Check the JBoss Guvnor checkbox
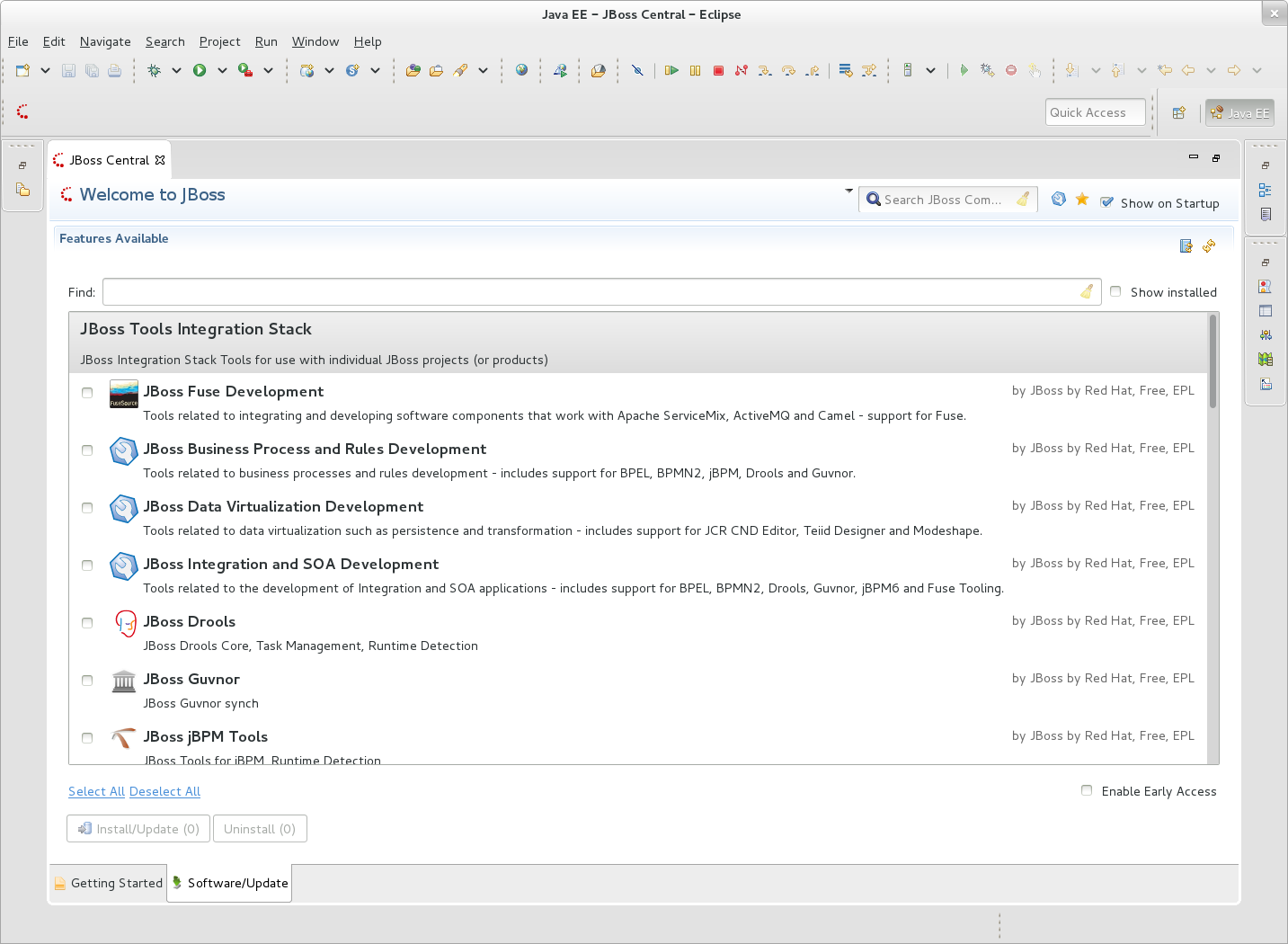Viewport: 1288px width, 944px height. [x=87, y=681]
